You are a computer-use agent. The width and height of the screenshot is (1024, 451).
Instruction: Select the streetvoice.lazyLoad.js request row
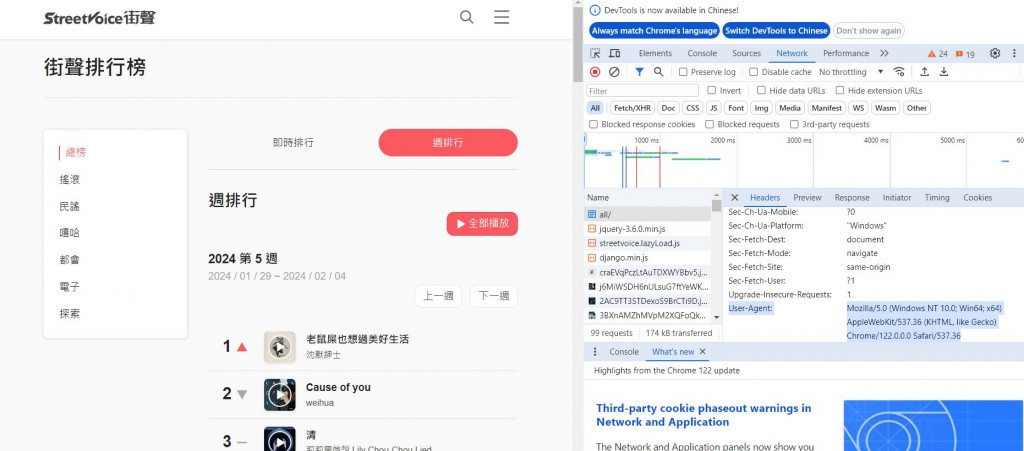pos(647,243)
